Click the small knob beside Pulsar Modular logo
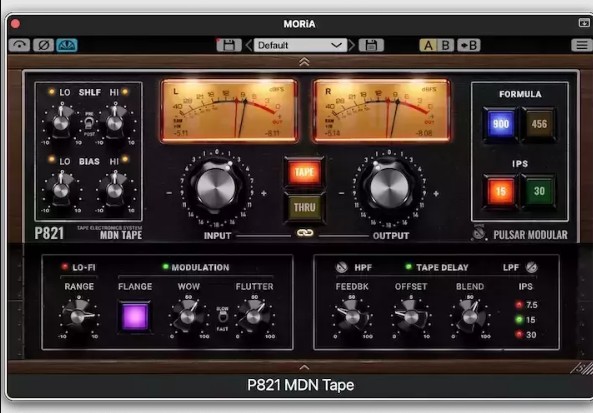 pyautogui.click(x=479, y=233)
